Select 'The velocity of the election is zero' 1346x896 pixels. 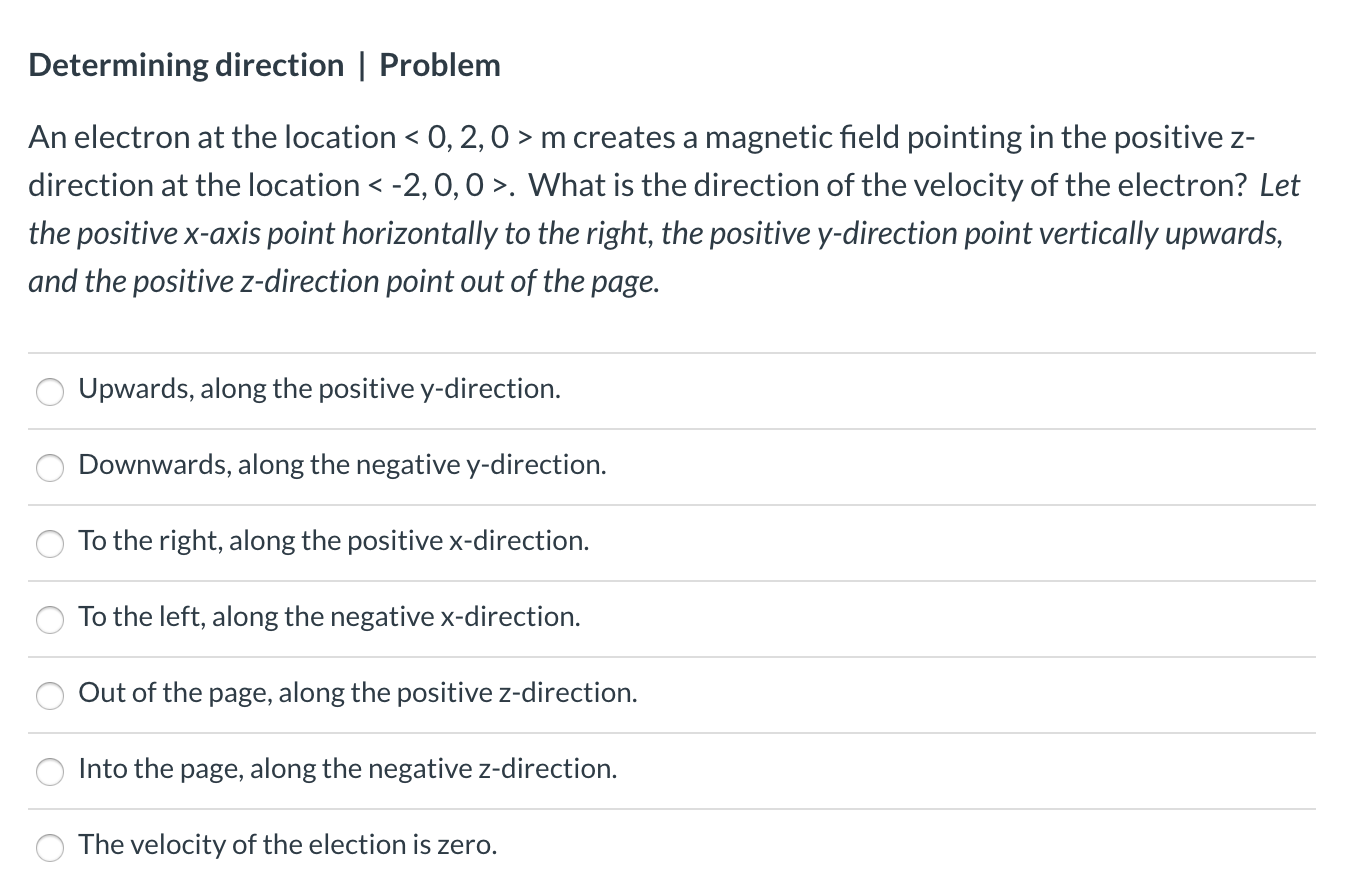click(288, 846)
